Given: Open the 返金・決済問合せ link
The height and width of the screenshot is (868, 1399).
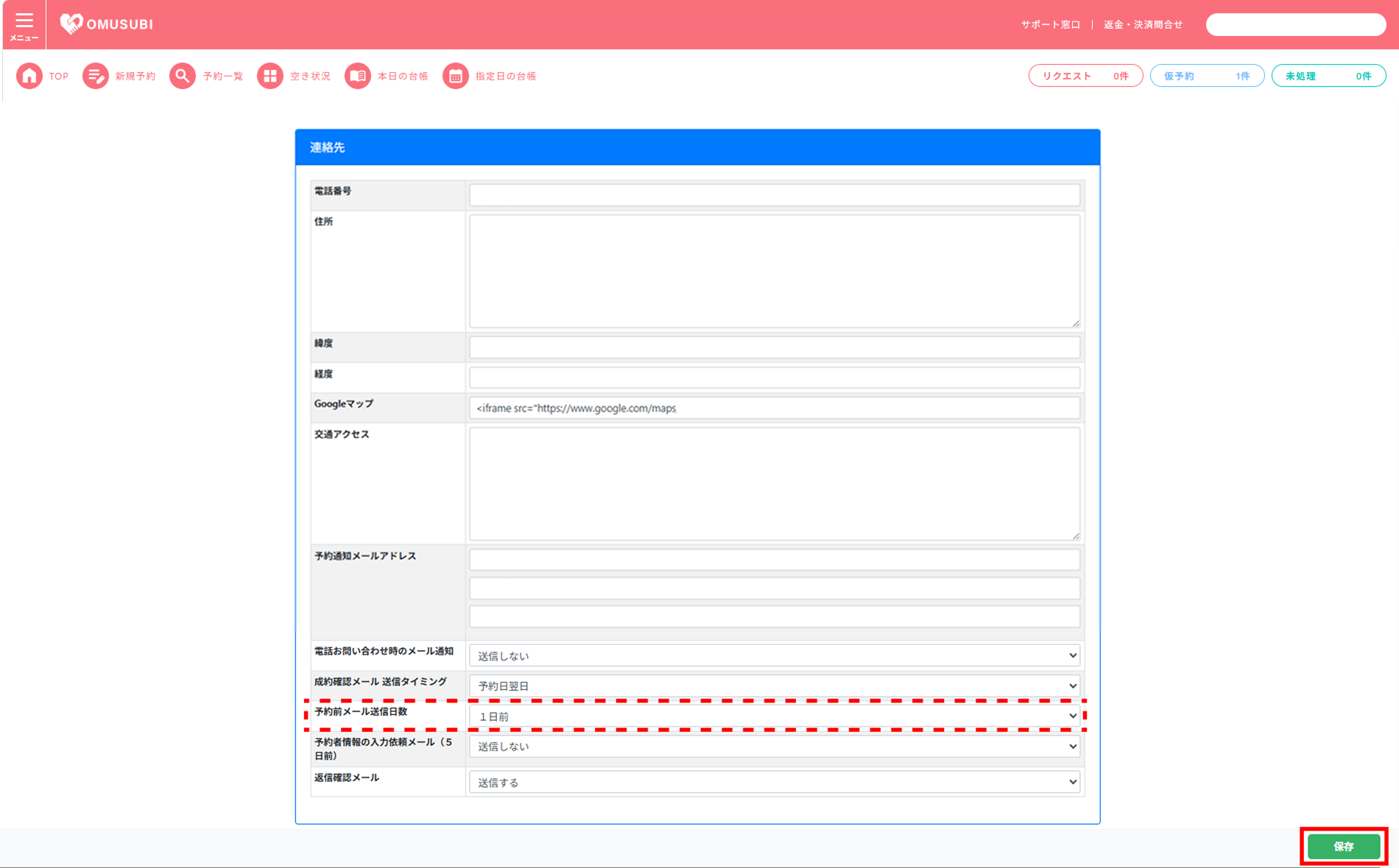Looking at the screenshot, I should tap(1143, 25).
